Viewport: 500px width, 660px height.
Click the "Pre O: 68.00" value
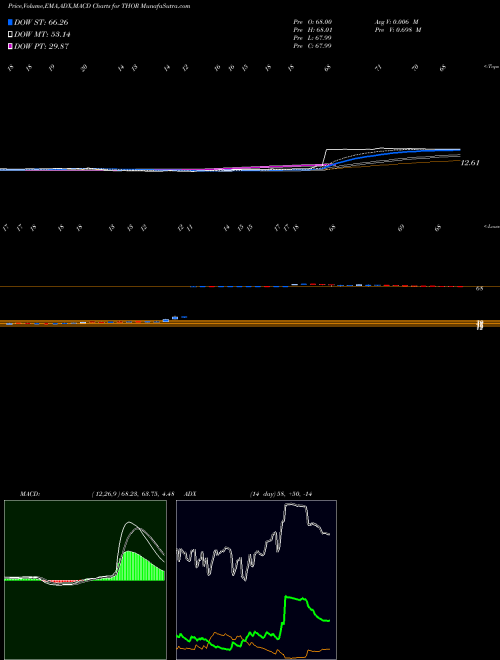313,21
